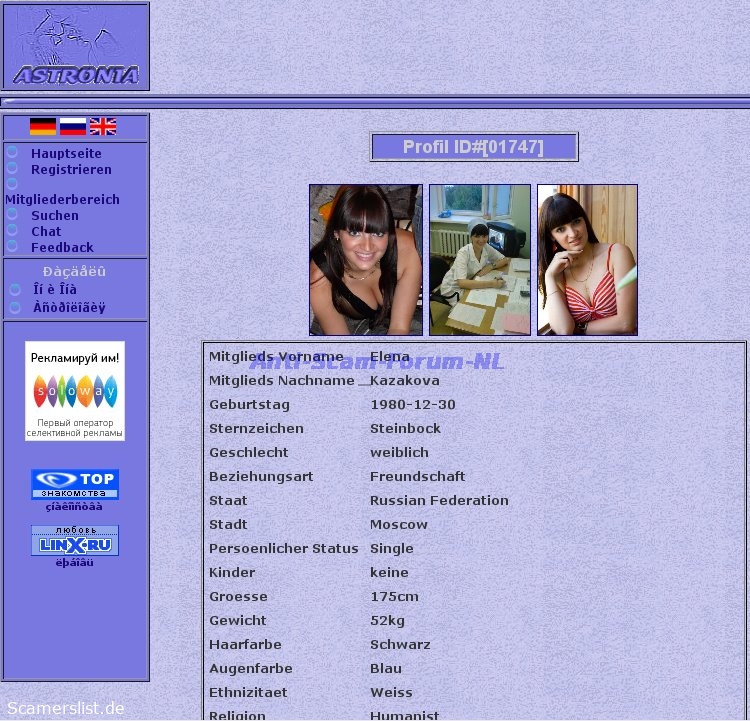Enlarge the middle office desk photo
The width and height of the screenshot is (750, 721).
point(480,259)
